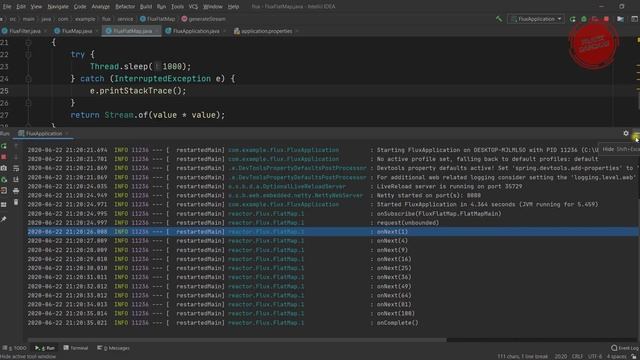Click the console horizontal scrollbar
Screen dimensions: 640x360
pos(237,340)
